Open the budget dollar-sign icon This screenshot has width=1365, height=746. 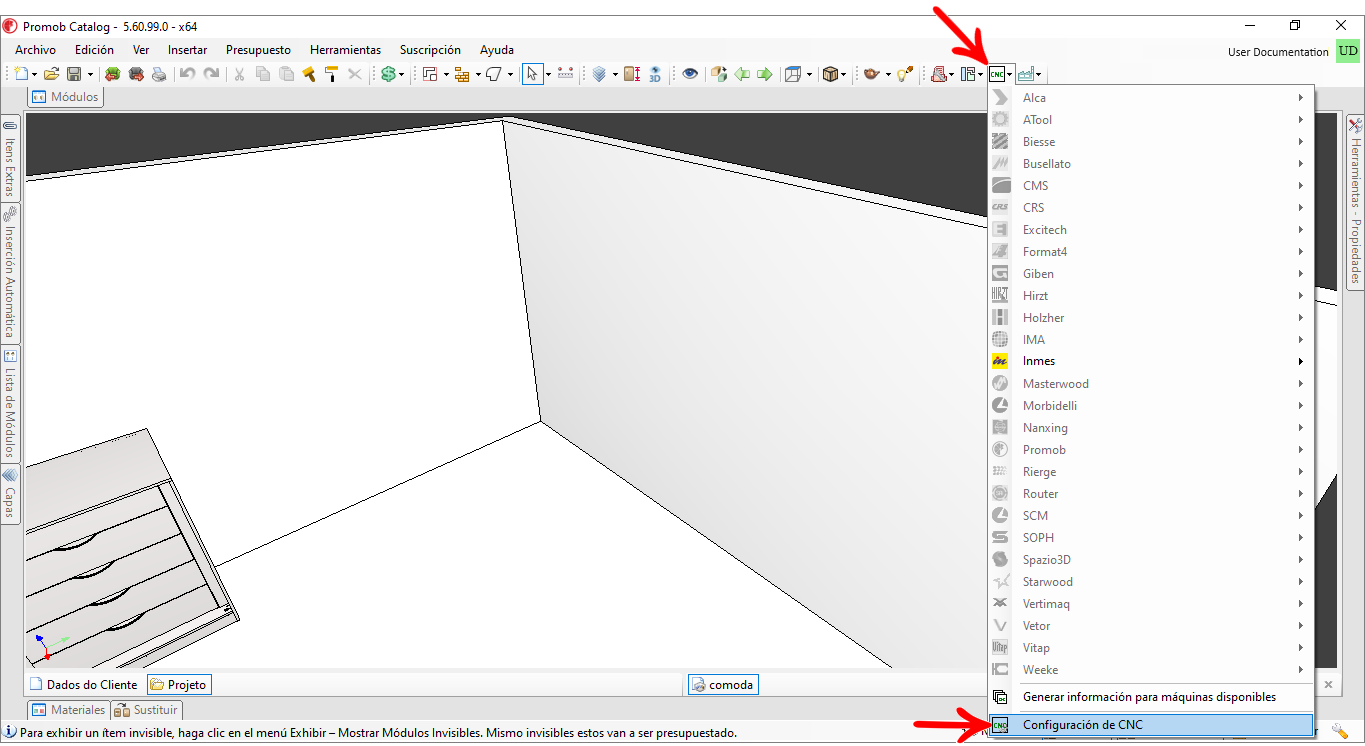point(388,74)
